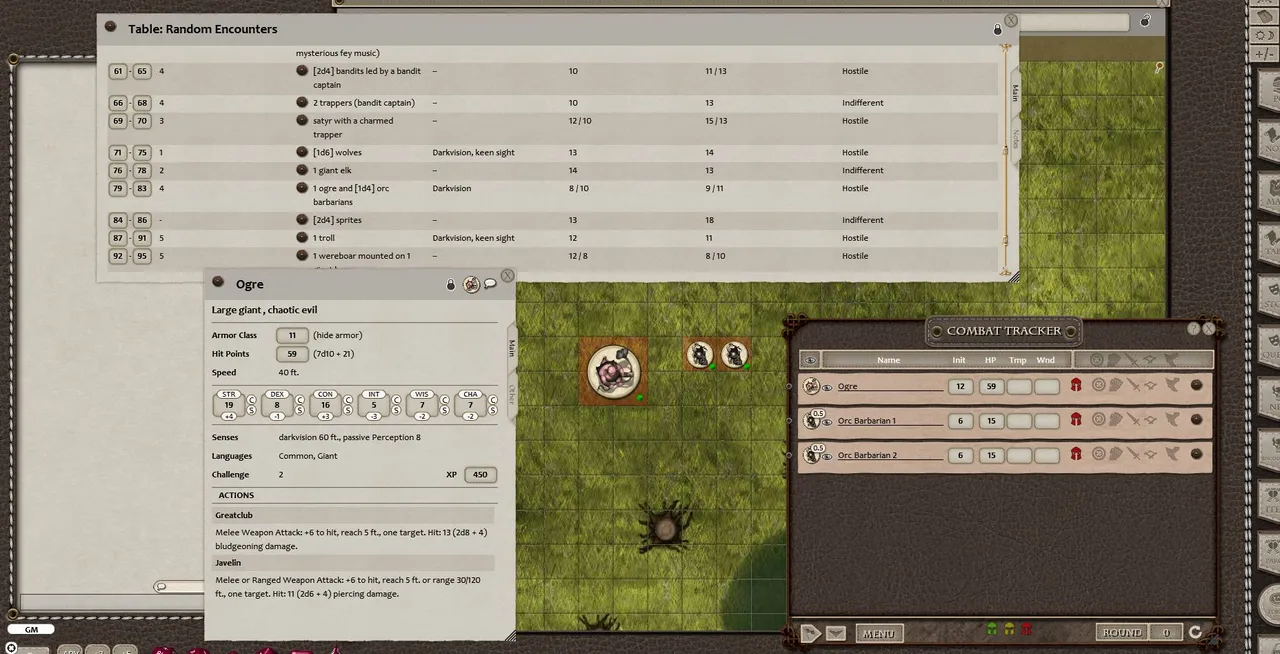Open link for '1 ogre and [1d4] orc' row
The image size is (1280, 654).
[302, 188]
